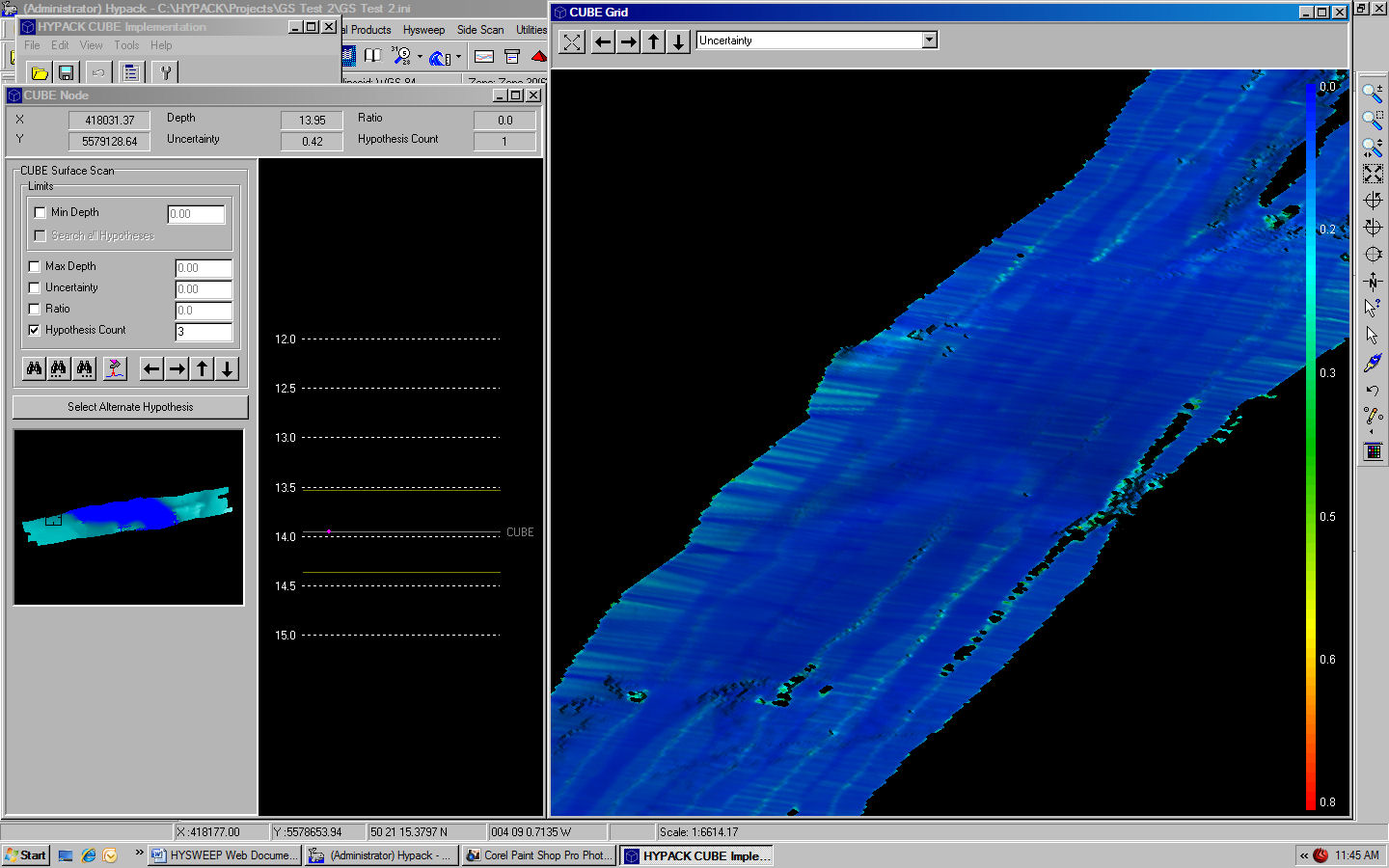Screen dimensions: 1389x868
Task: Click the surface overview thumbnail
Action: 128,518
